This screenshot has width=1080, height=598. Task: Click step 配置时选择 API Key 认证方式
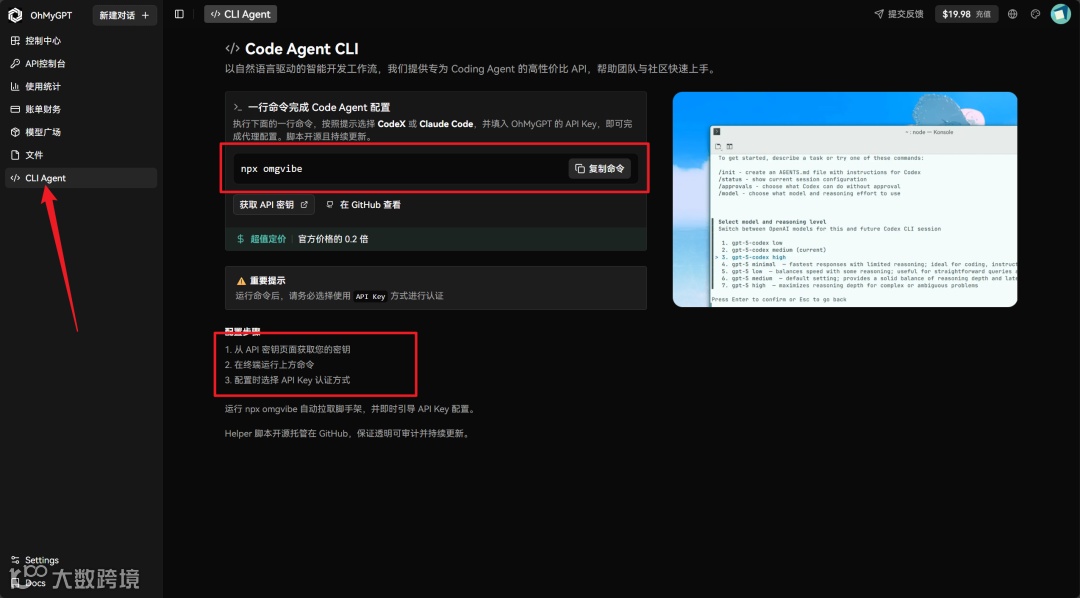tap(287, 380)
